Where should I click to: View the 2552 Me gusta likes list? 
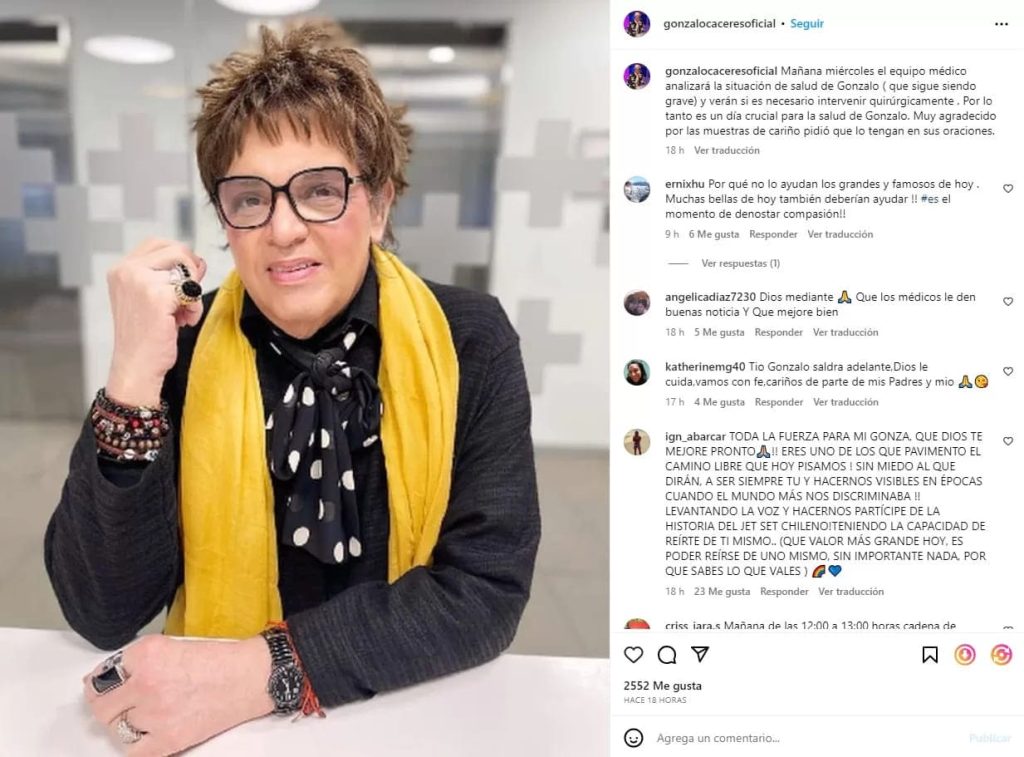click(x=663, y=686)
